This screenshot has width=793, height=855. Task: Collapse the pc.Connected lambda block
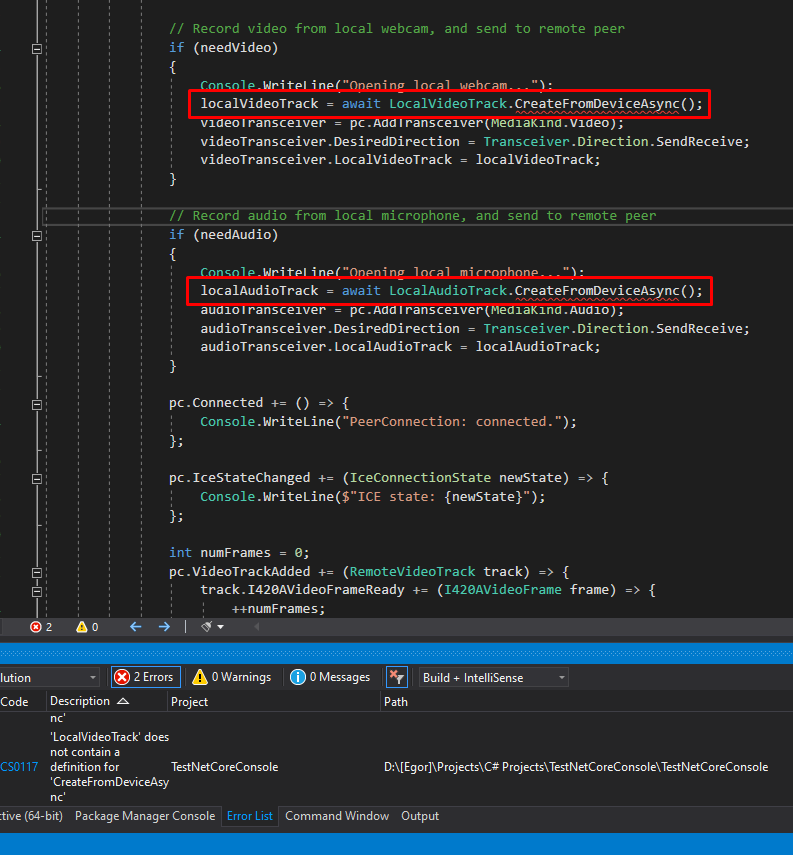(x=37, y=405)
